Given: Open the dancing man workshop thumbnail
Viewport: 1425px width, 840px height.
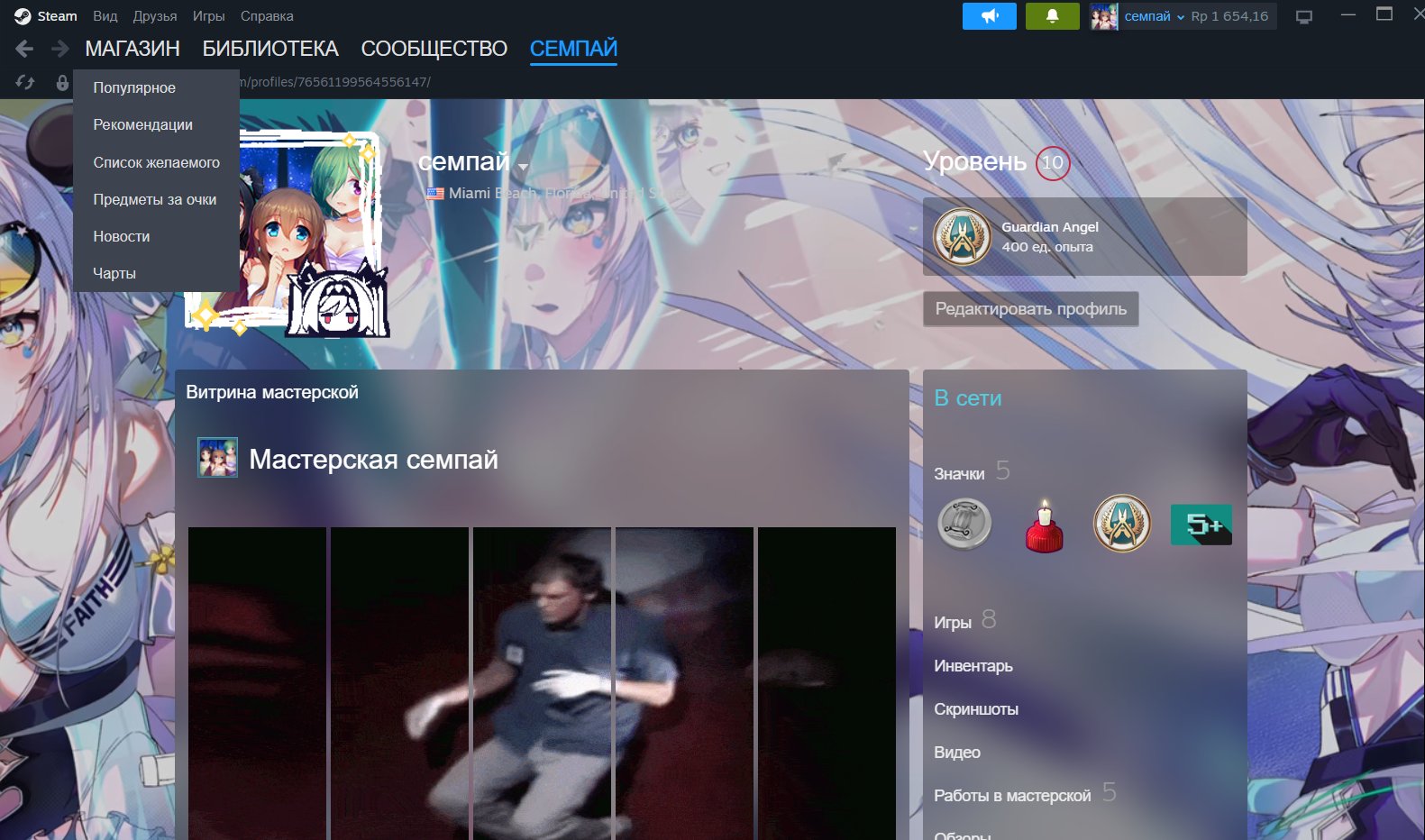Looking at the screenshot, I should coord(542,683).
